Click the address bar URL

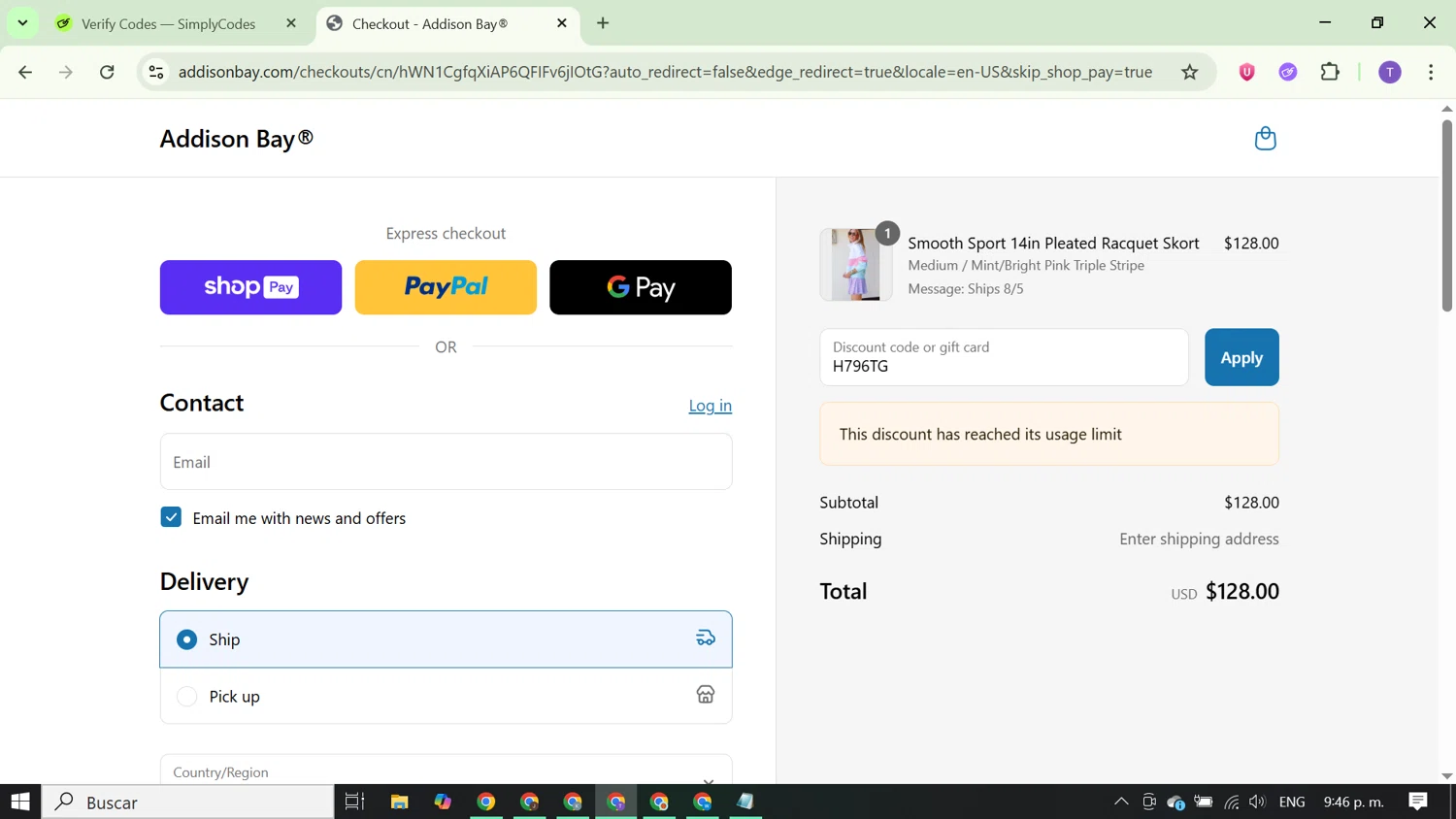[665, 72]
